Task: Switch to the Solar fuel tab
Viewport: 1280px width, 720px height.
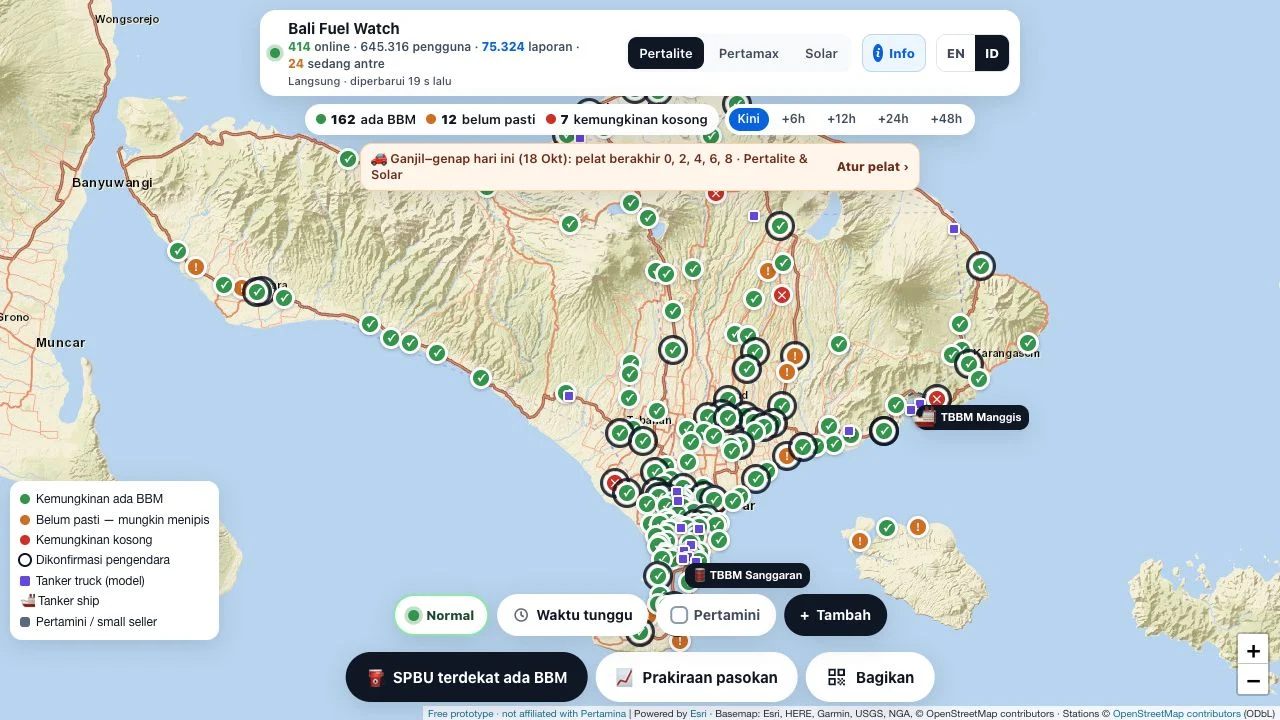Action: pos(821,53)
